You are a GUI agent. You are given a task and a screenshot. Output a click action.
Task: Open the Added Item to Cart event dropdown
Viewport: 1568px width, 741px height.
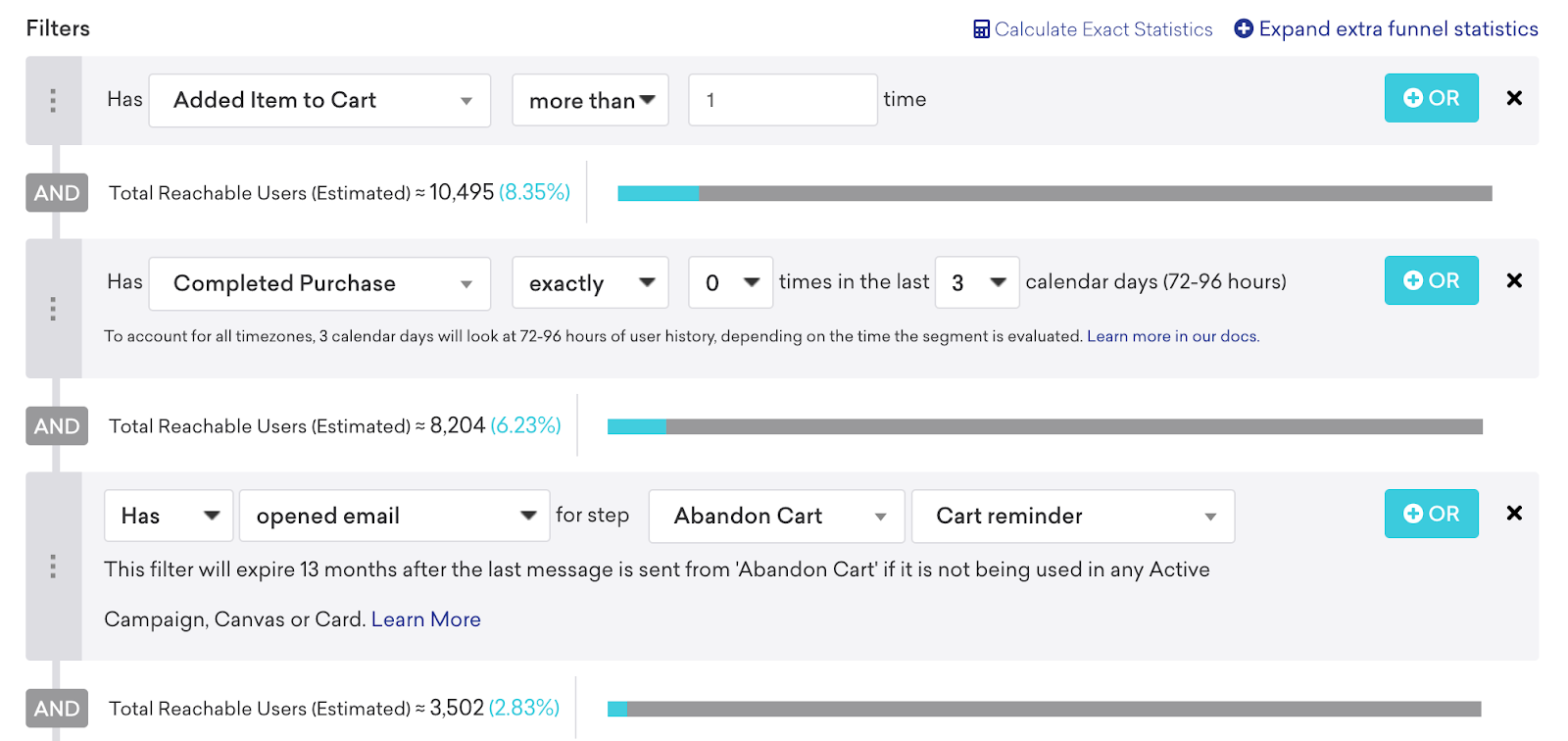coord(319,100)
